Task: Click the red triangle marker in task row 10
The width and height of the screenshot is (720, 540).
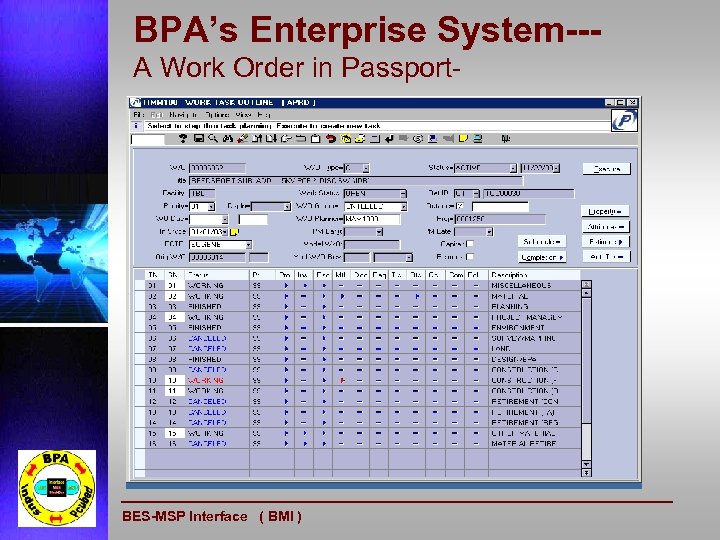Action: click(x=342, y=380)
